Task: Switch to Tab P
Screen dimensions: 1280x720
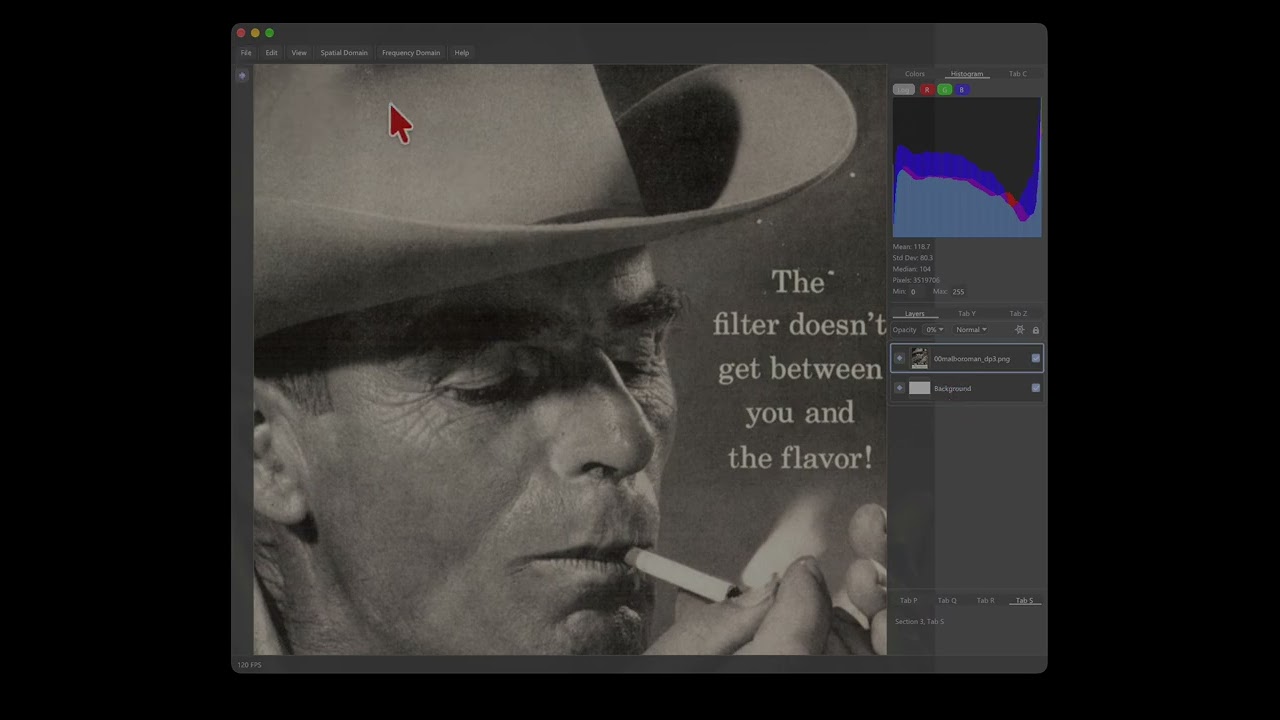Action: click(x=908, y=601)
